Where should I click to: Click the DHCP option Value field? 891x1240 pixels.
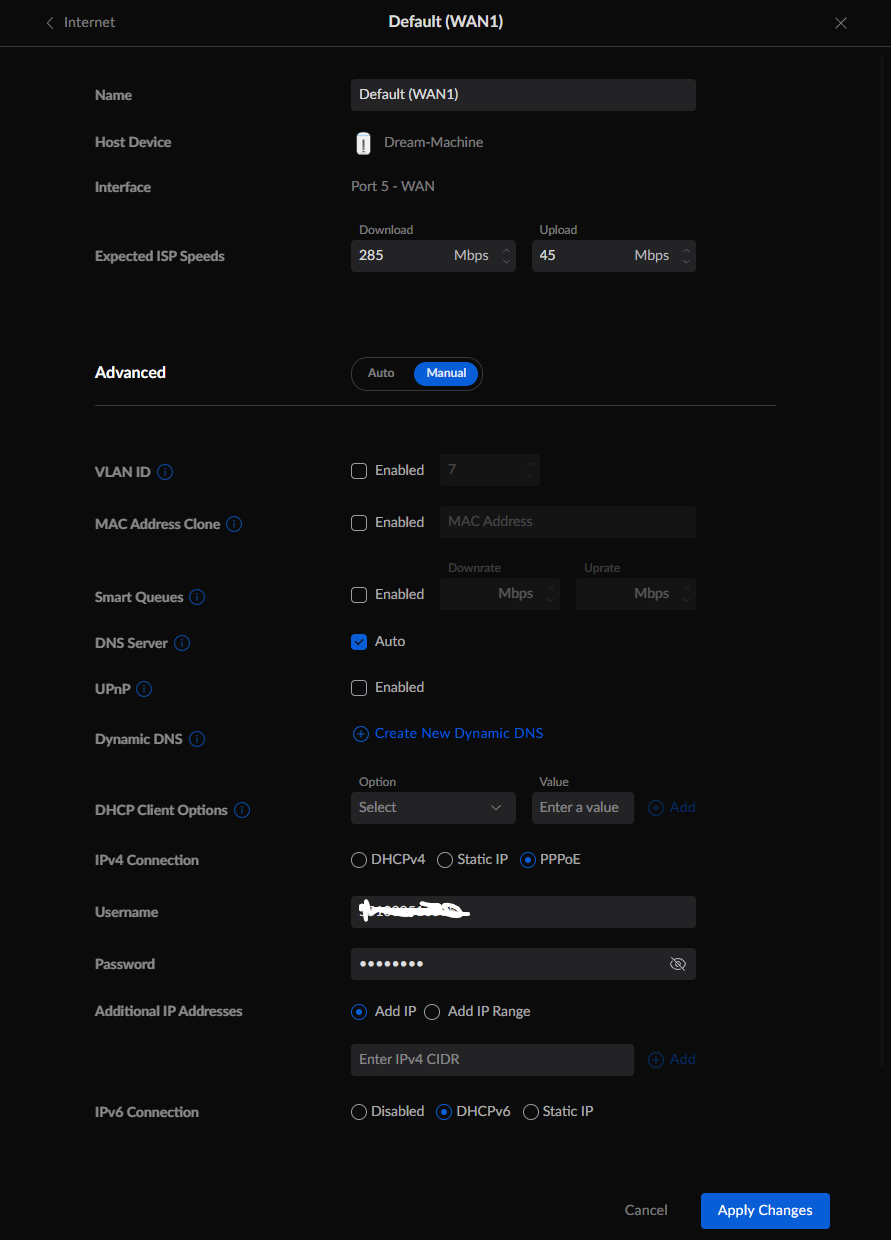pos(583,808)
